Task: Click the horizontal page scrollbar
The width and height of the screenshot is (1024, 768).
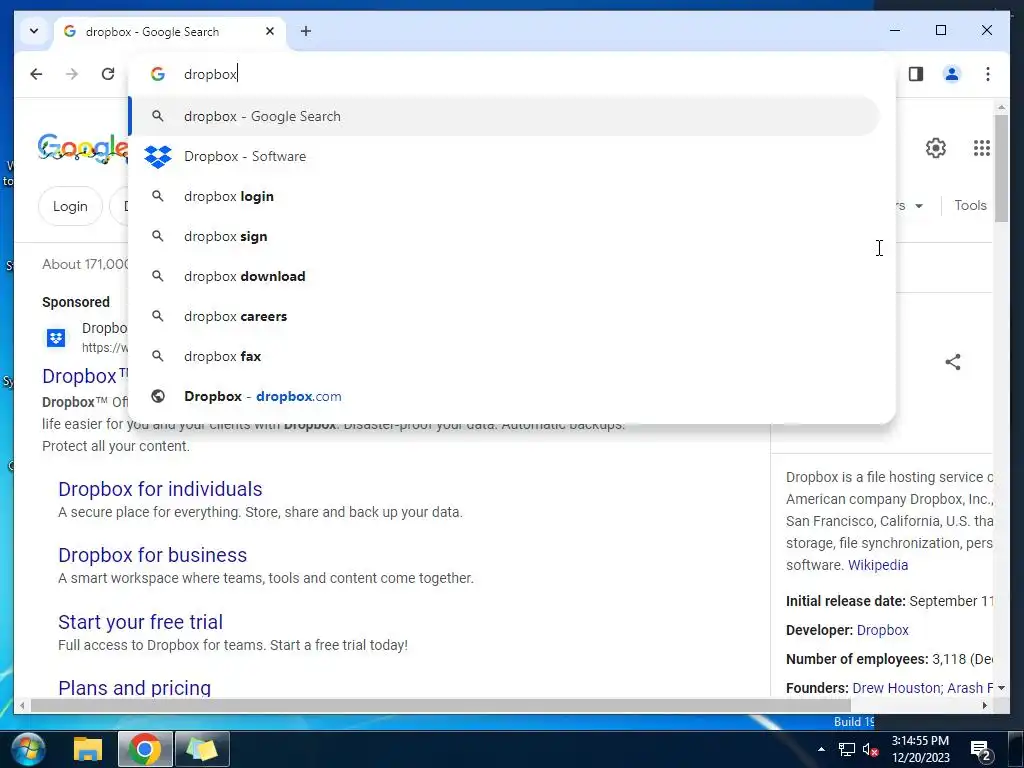Action: tap(441, 705)
